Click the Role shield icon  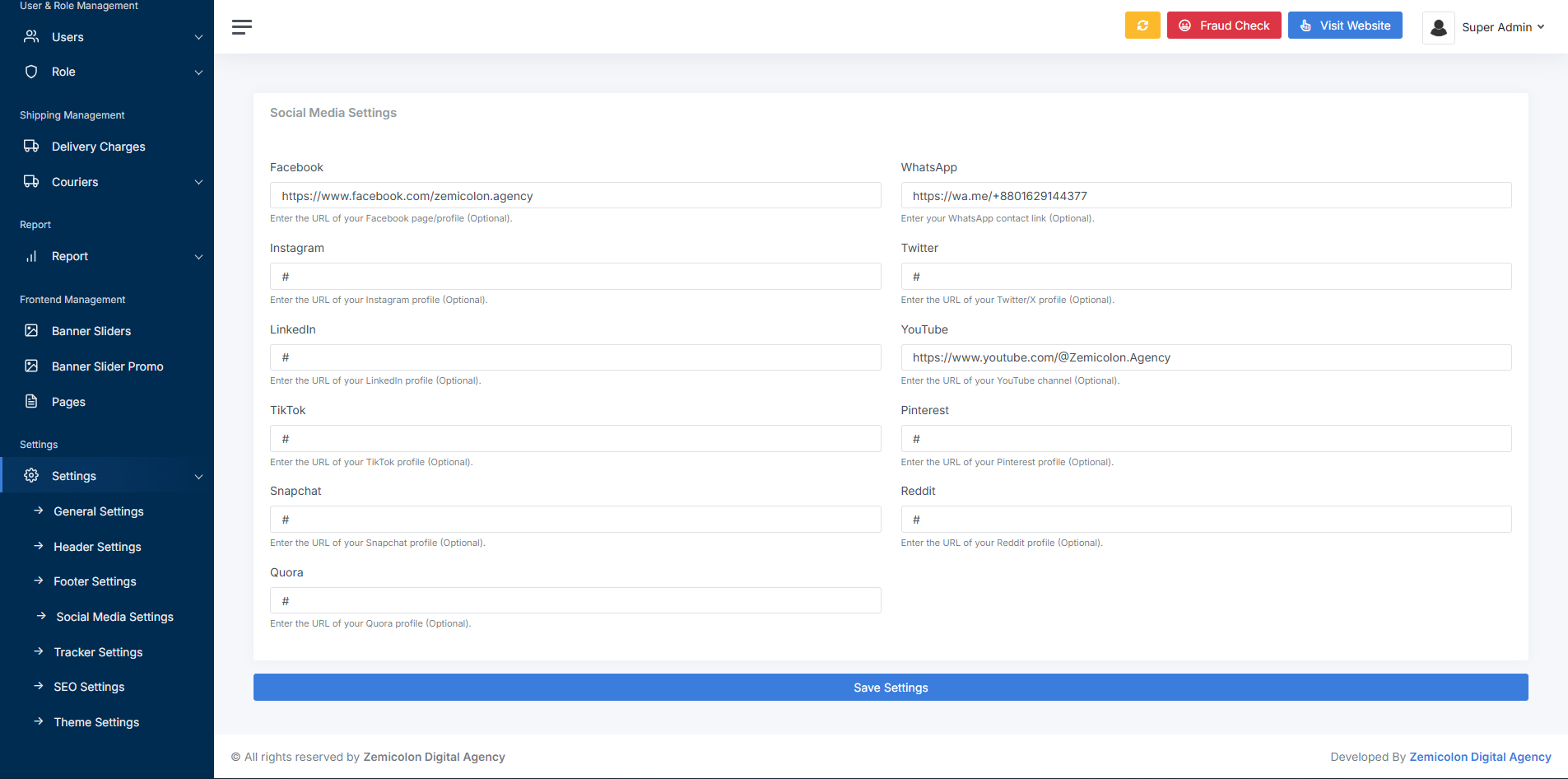[31, 72]
